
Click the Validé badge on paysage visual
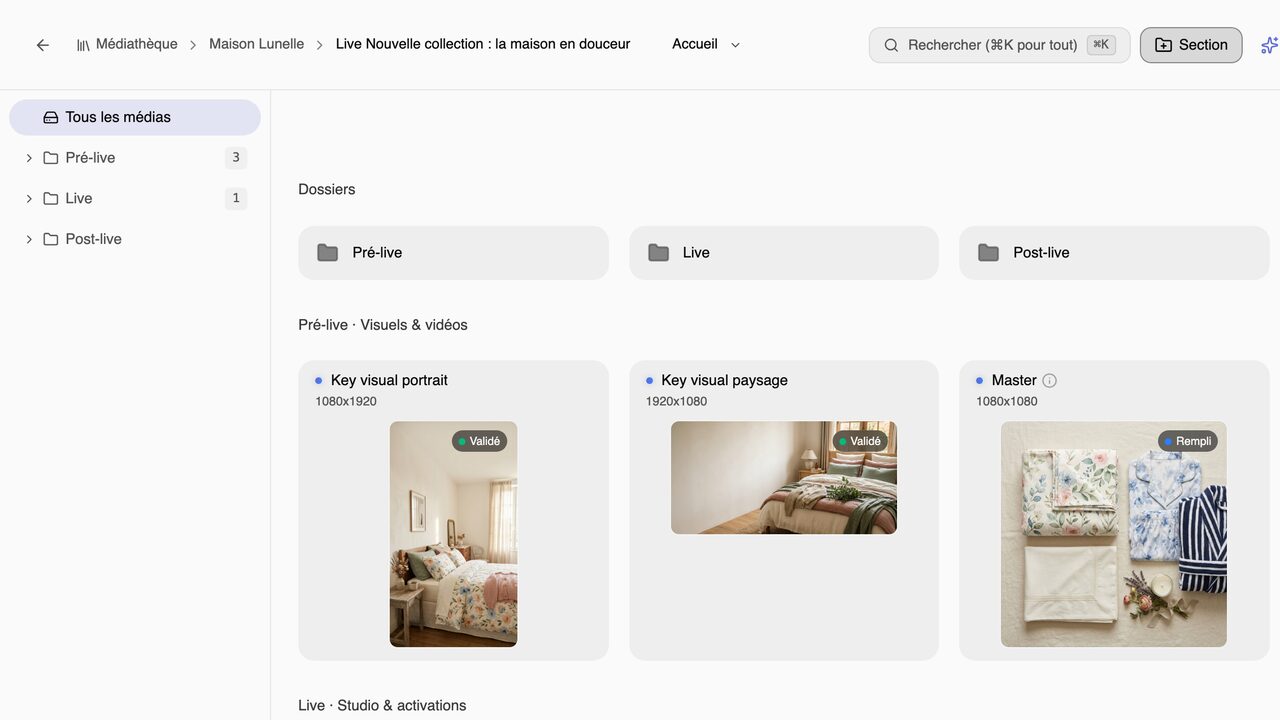[x=860, y=441]
